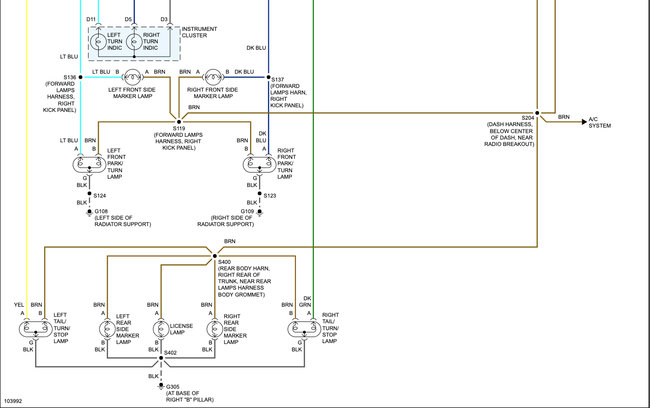Click the S402 splice junction dot
Image resolution: width=650 pixels, height=408 pixels.
pos(161,358)
